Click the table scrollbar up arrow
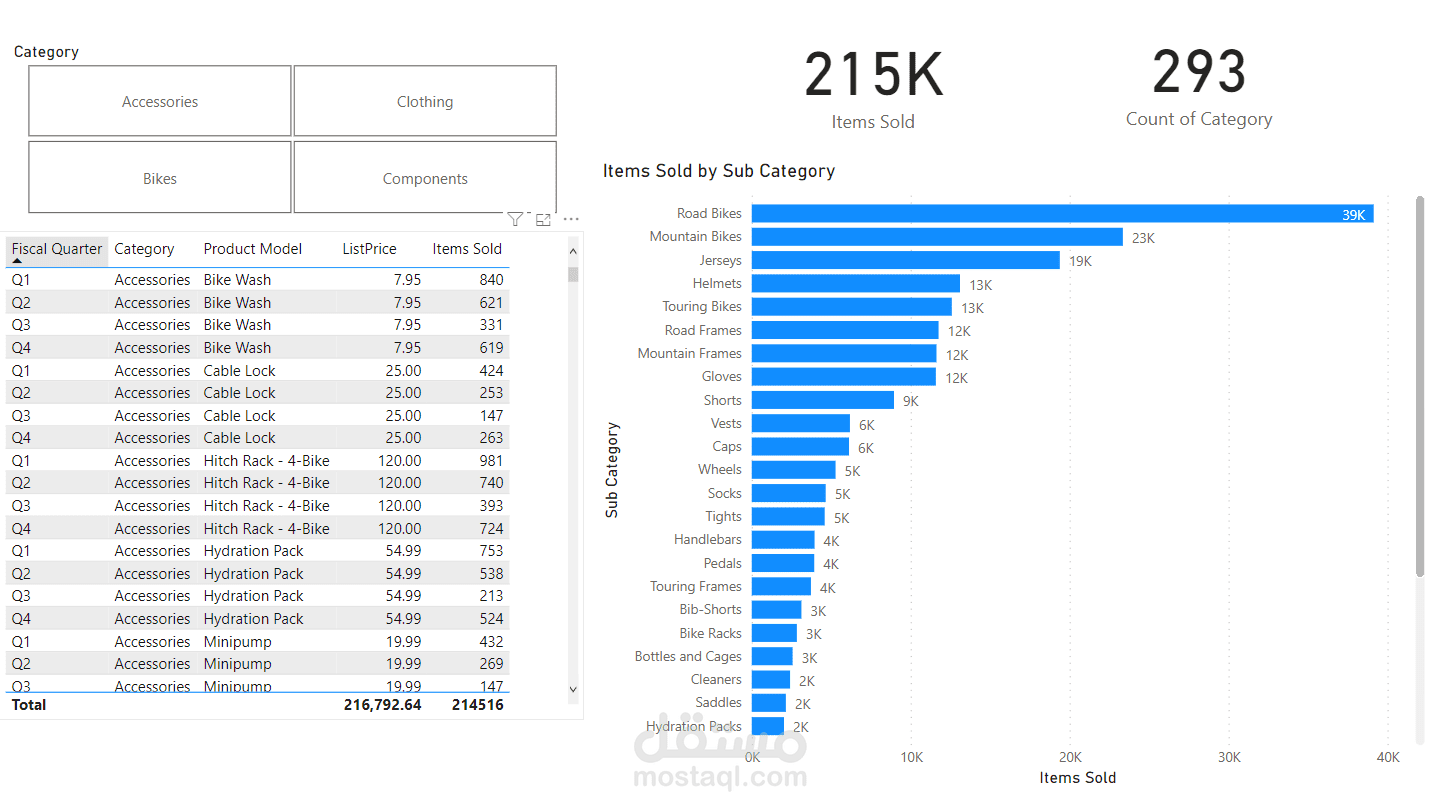The width and height of the screenshot is (1441, 808). point(573,251)
